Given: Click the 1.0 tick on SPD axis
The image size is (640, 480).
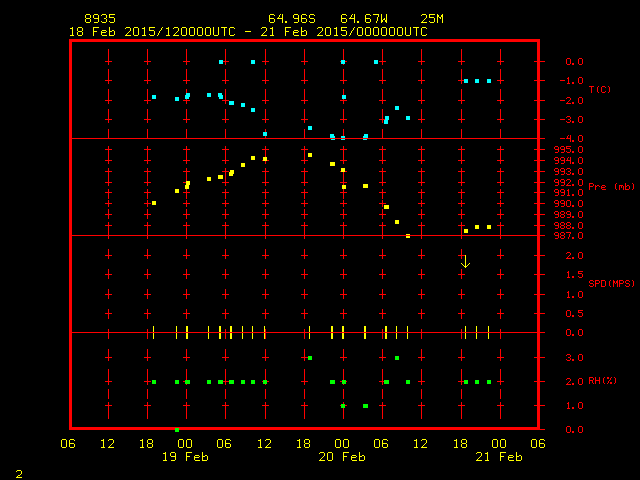Looking at the screenshot, I should click(574, 295).
